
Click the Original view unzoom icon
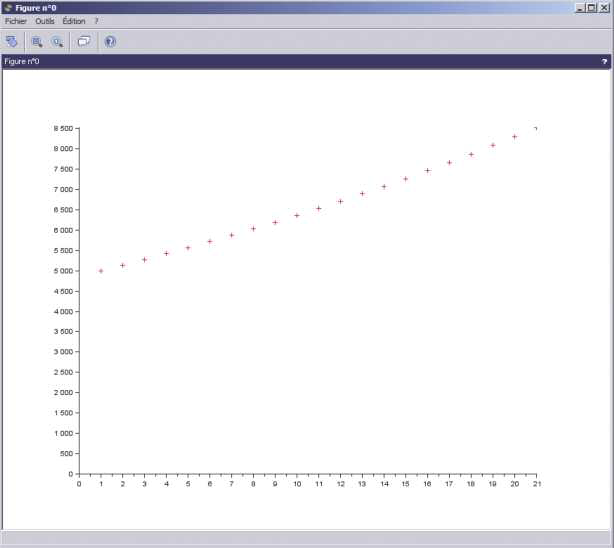point(58,42)
